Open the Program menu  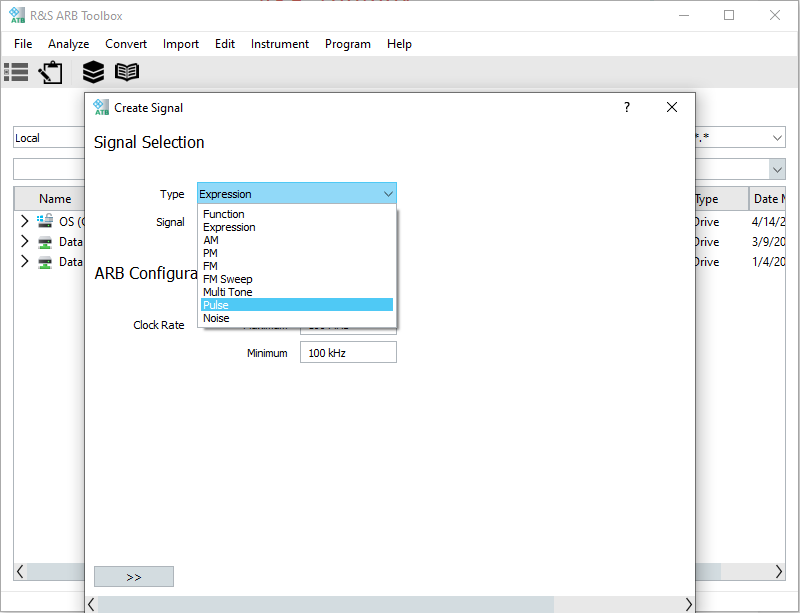click(347, 44)
